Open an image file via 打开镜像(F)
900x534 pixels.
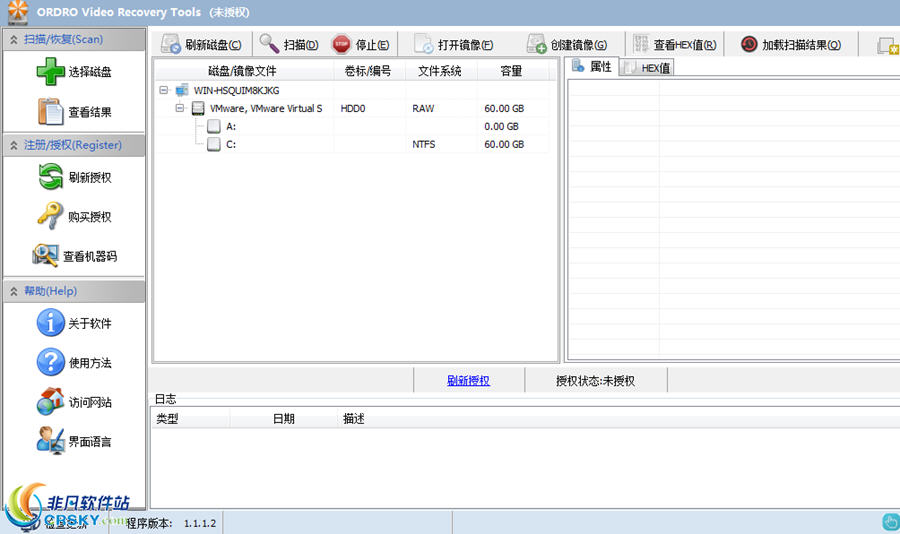[x=424, y=44]
